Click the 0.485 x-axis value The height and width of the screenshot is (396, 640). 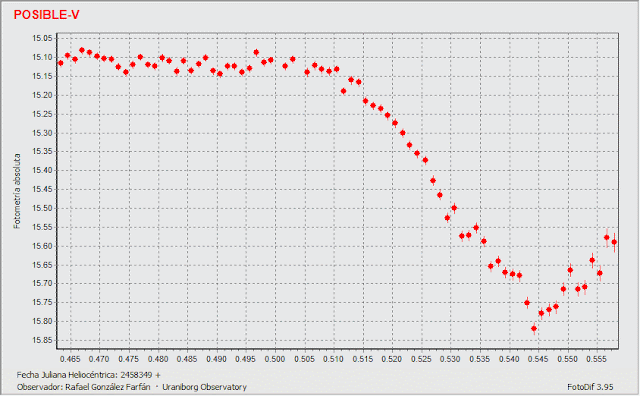(x=187, y=359)
